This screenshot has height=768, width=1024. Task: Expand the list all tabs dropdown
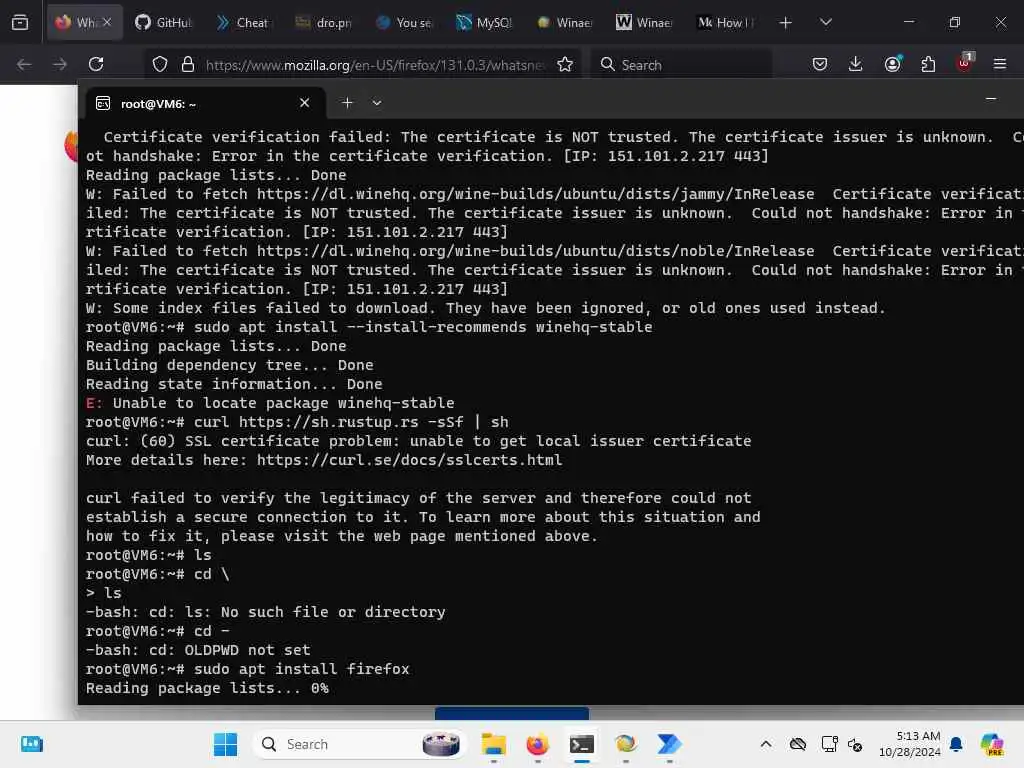pyautogui.click(x=825, y=22)
